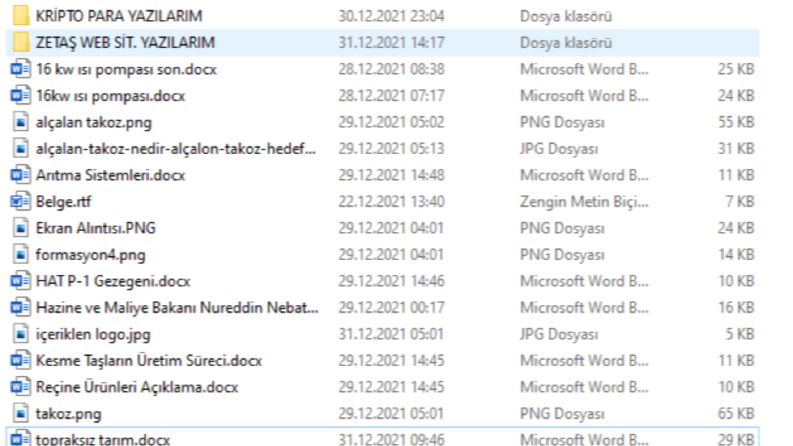This screenshot has height=446, width=793.
Task: Click the JPG icon of içeriklen logo.jpg
Action: coord(20,334)
